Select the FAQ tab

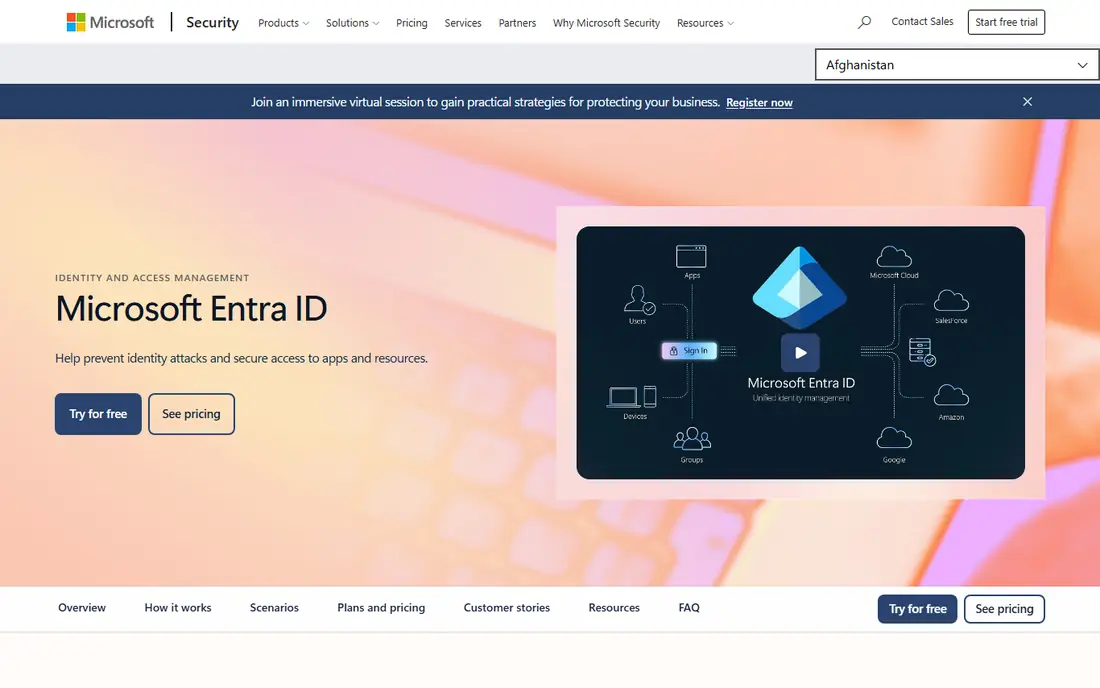(x=689, y=608)
